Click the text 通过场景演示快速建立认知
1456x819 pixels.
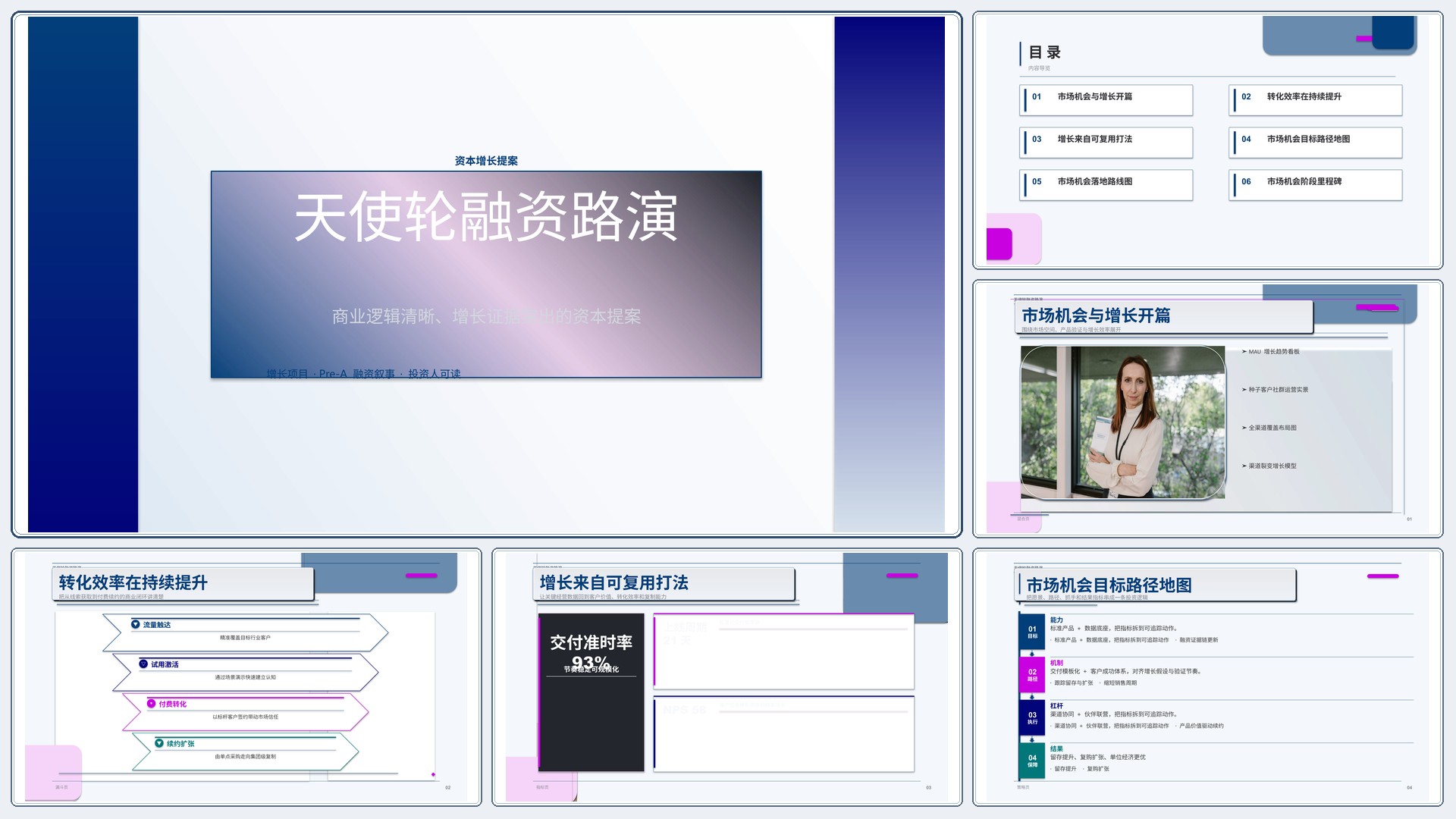pos(245,677)
